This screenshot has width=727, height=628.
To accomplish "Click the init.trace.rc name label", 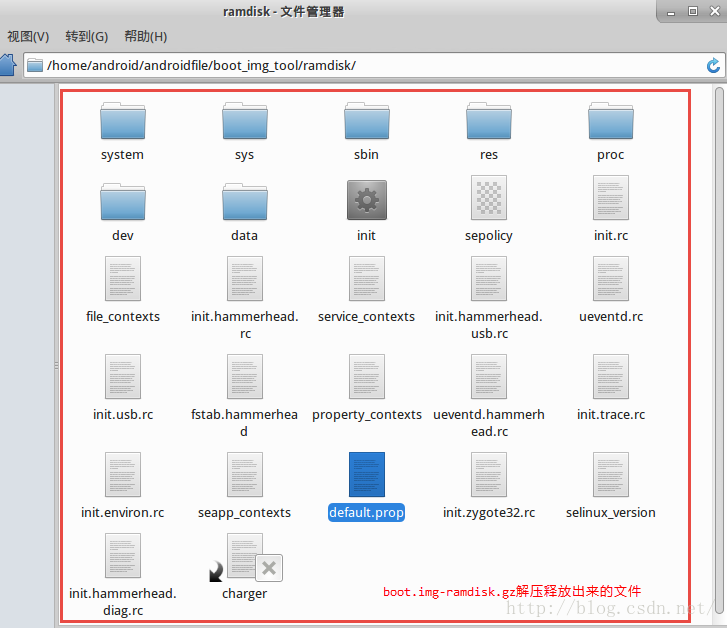I will pos(611,415).
